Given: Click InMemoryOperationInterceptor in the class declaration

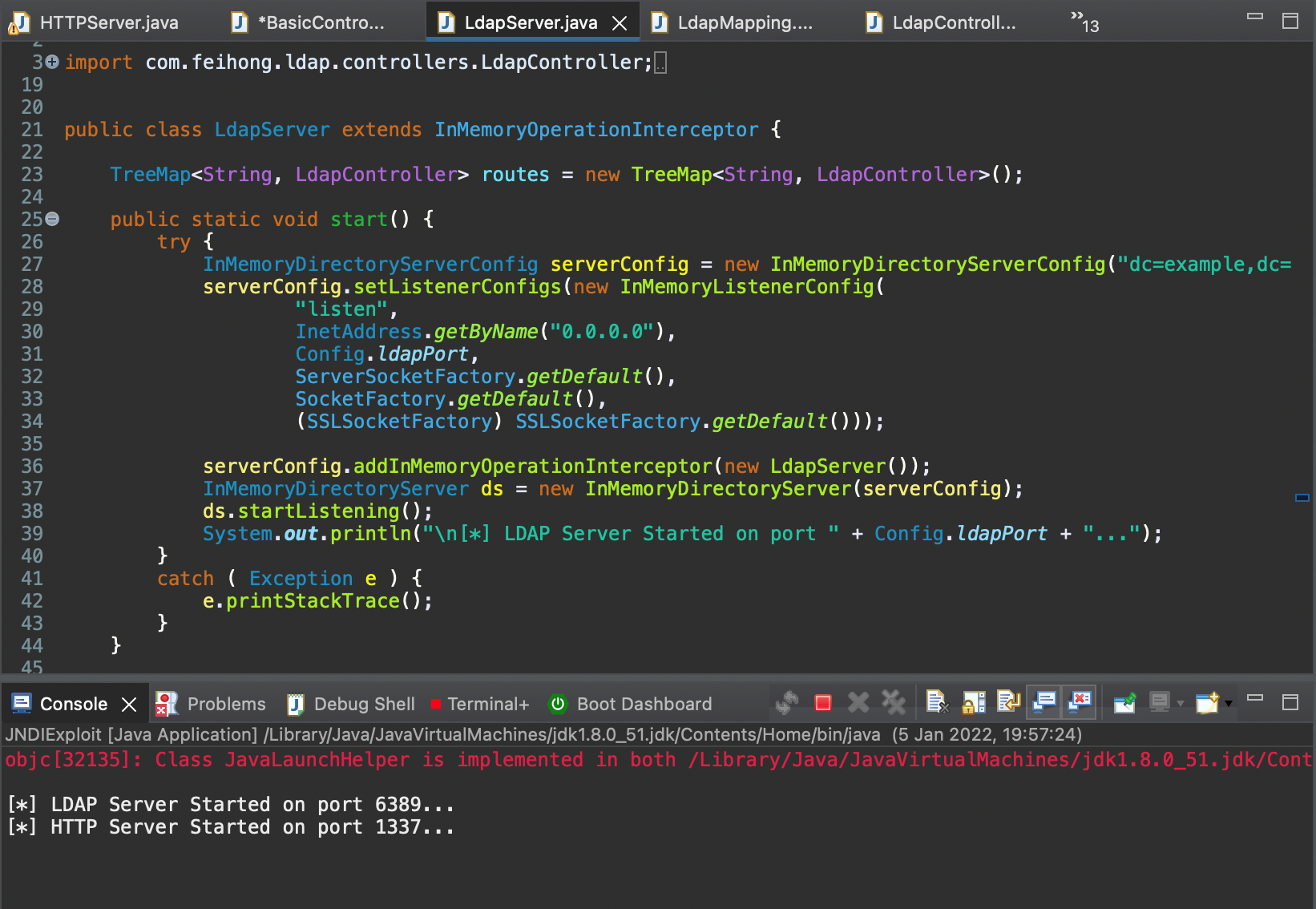Looking at the screenshot, I should (596, 130).
